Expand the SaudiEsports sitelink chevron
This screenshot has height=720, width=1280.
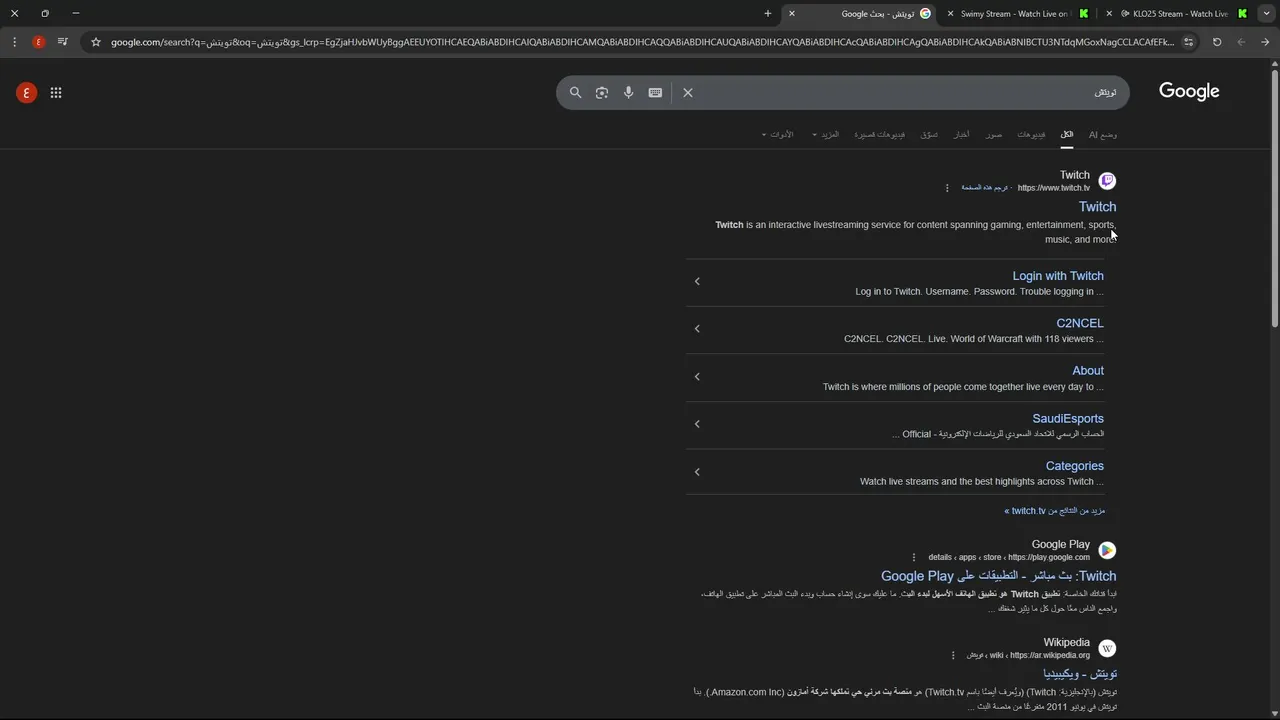point(697,423)
